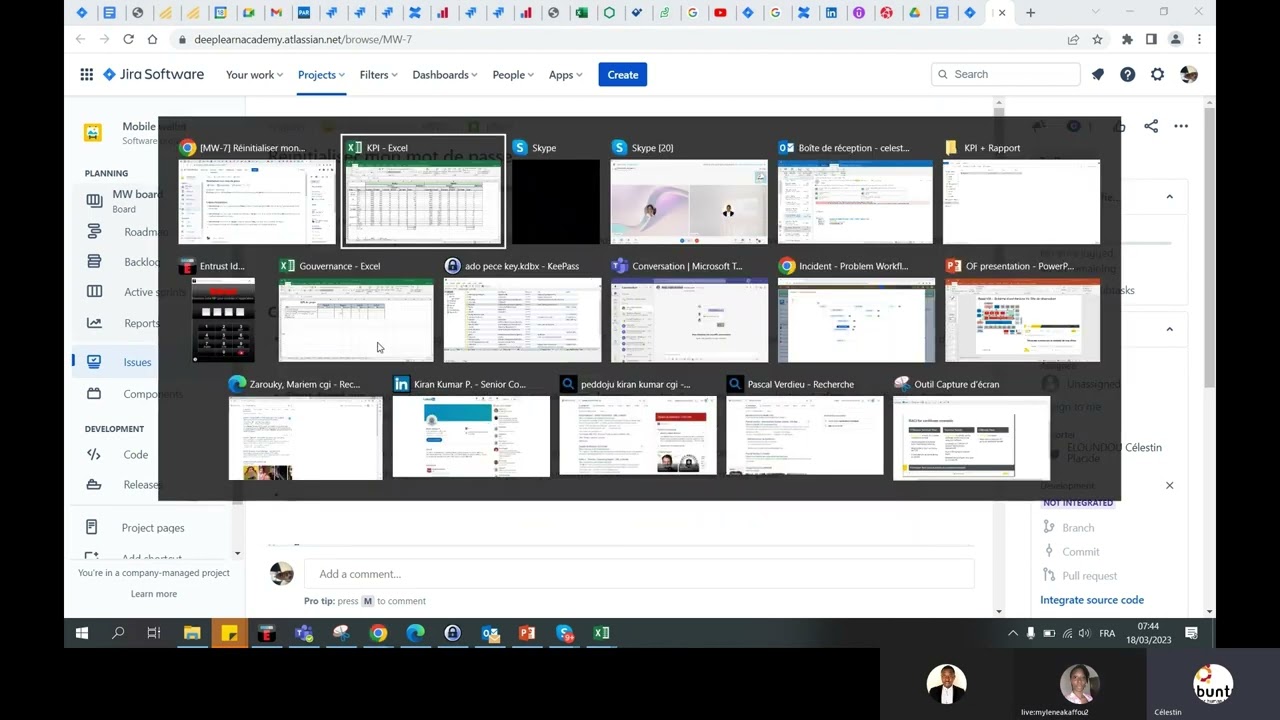Reload the page in Chrome

tap(128, 39)
